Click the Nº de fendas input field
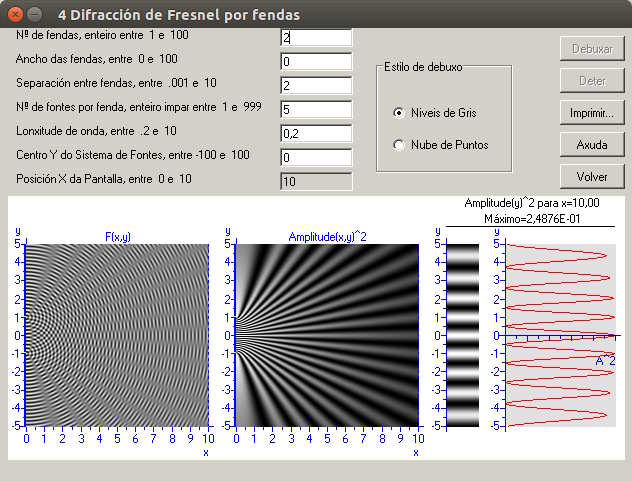The height and width of the screenshot is (481, 632). coord(316,37)
